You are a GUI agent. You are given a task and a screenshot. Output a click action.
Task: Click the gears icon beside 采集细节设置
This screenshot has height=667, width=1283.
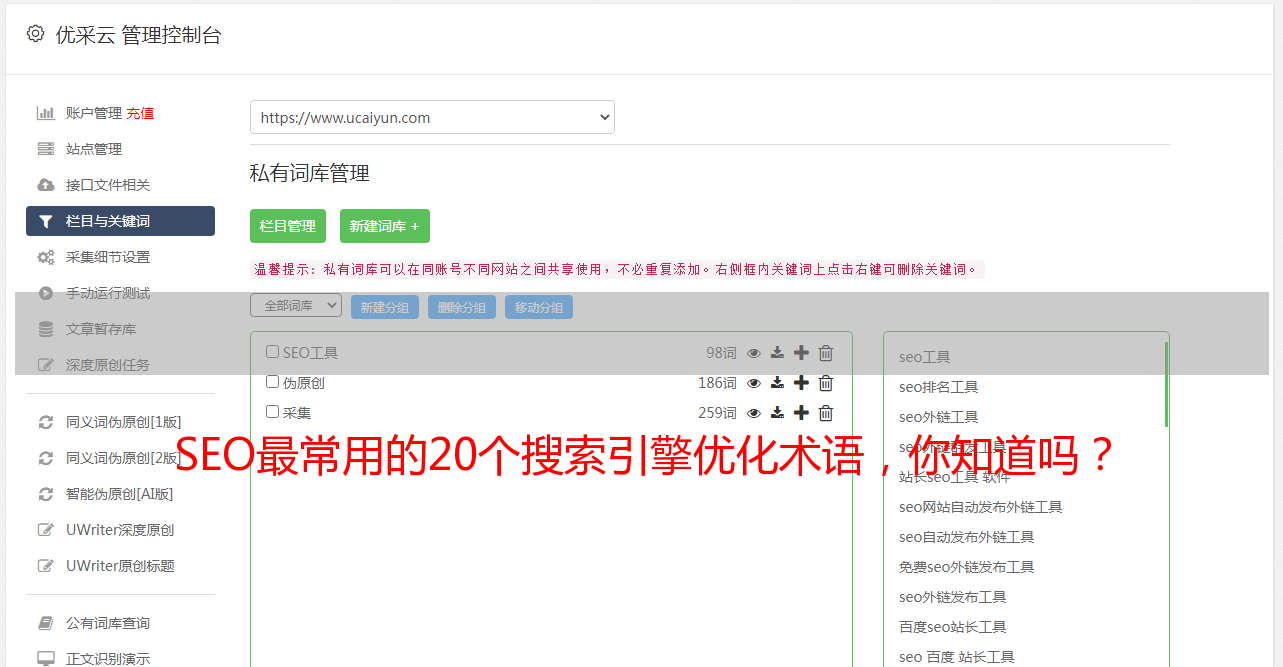[46, 257]
